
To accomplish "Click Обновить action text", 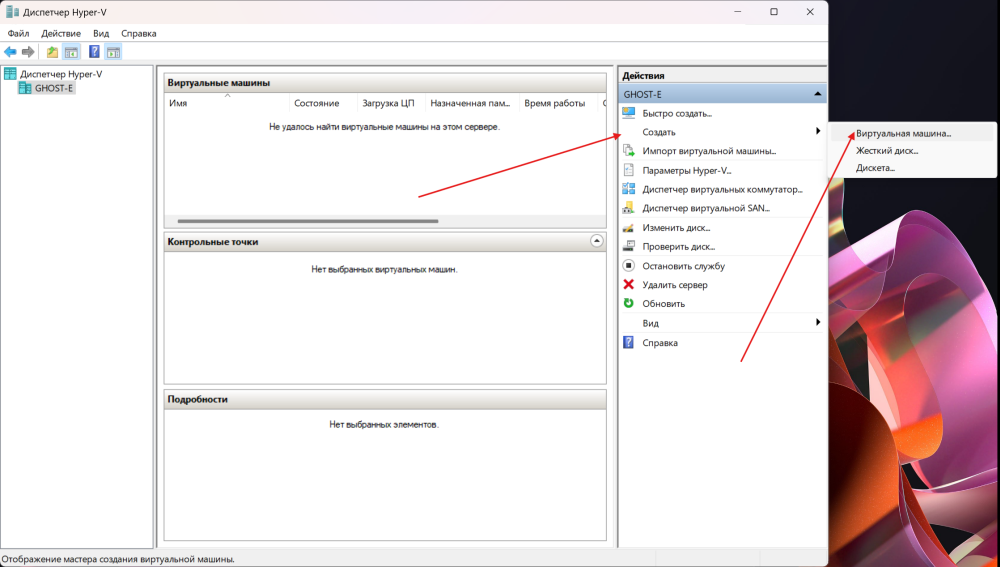I will (663, 304).
